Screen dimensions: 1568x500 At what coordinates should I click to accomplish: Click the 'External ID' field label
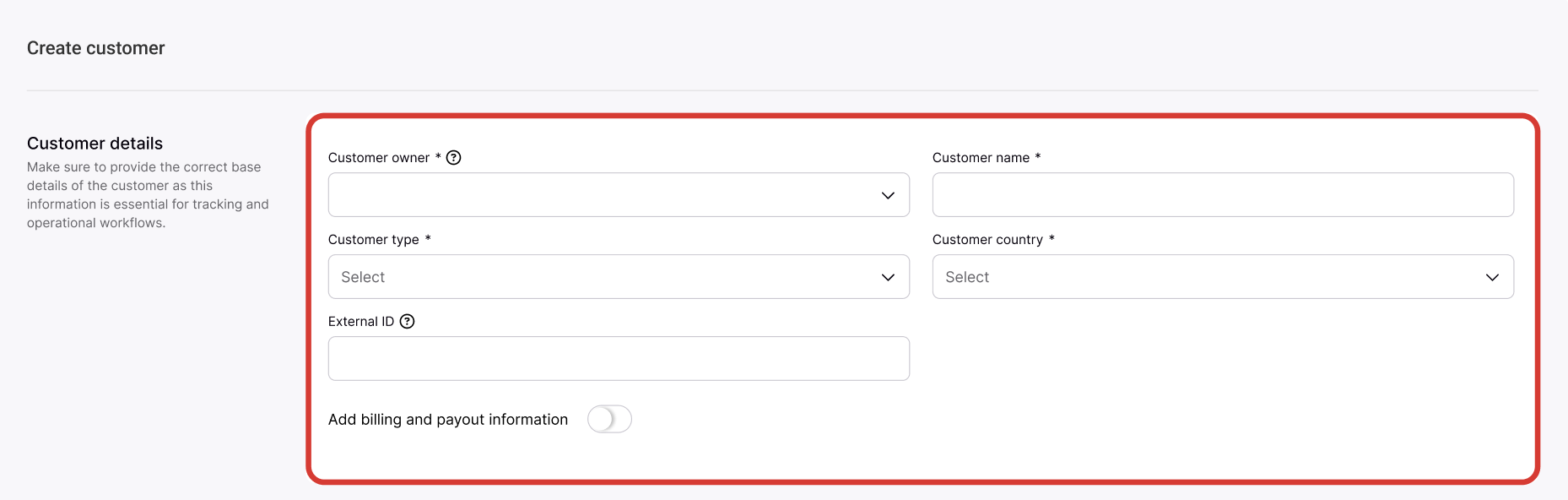(x=360, y=322)
